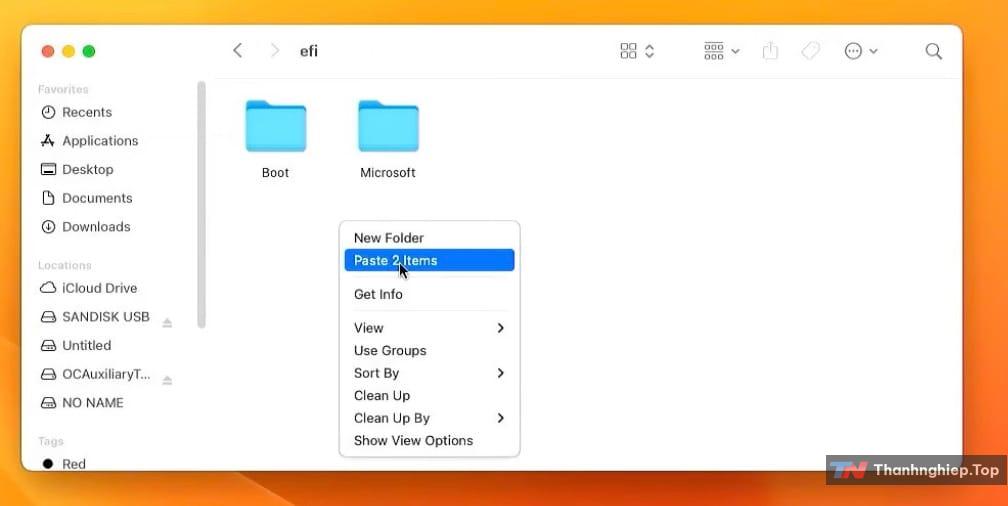Select the NO NAME volume
This screenshot has width=1008, height=506.
pos(93,402)
